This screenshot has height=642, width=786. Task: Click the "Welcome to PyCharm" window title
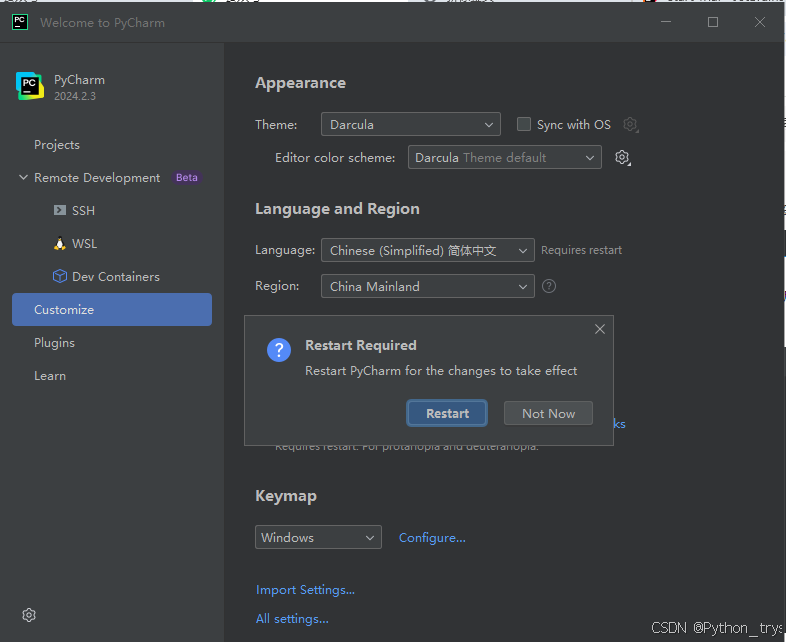[102, 23]
